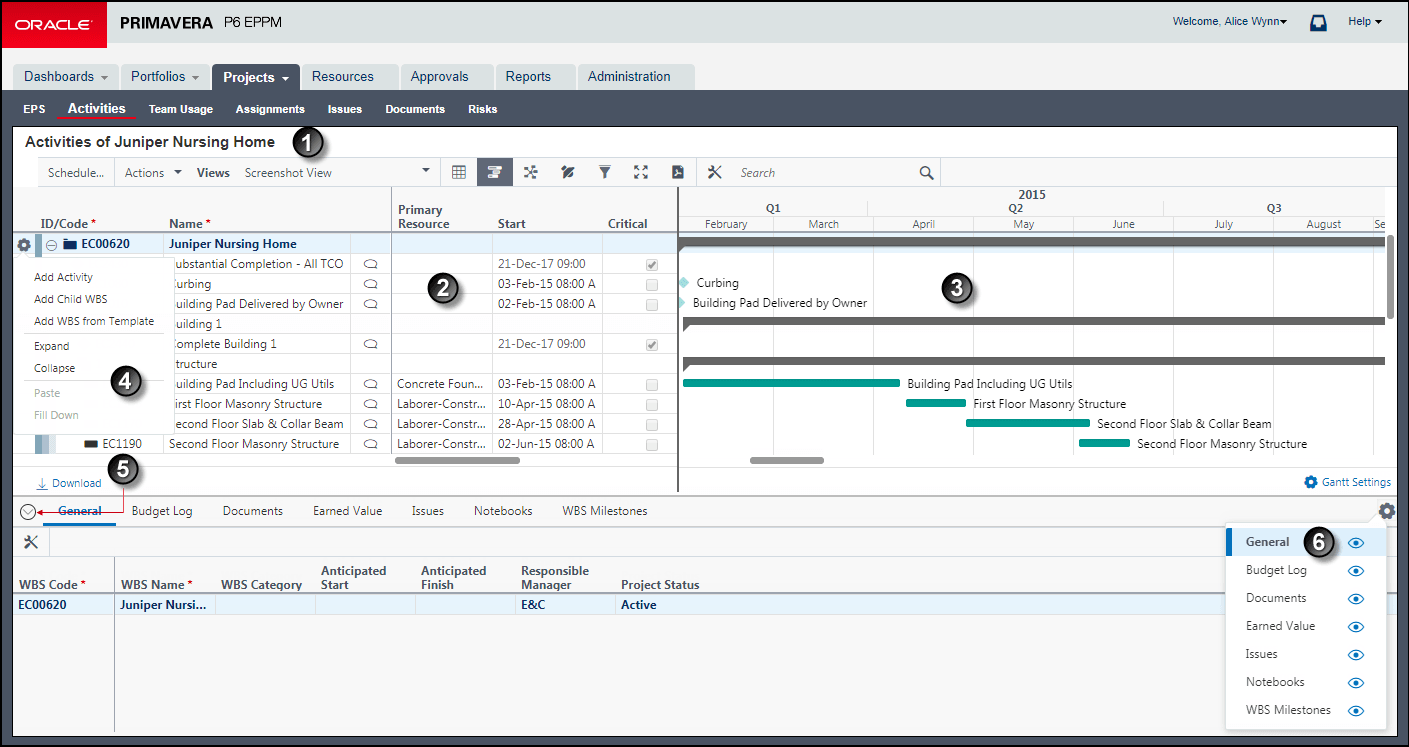The image size is (1409, 747).
Task: Click the download arrow icon
Action: 42,483
